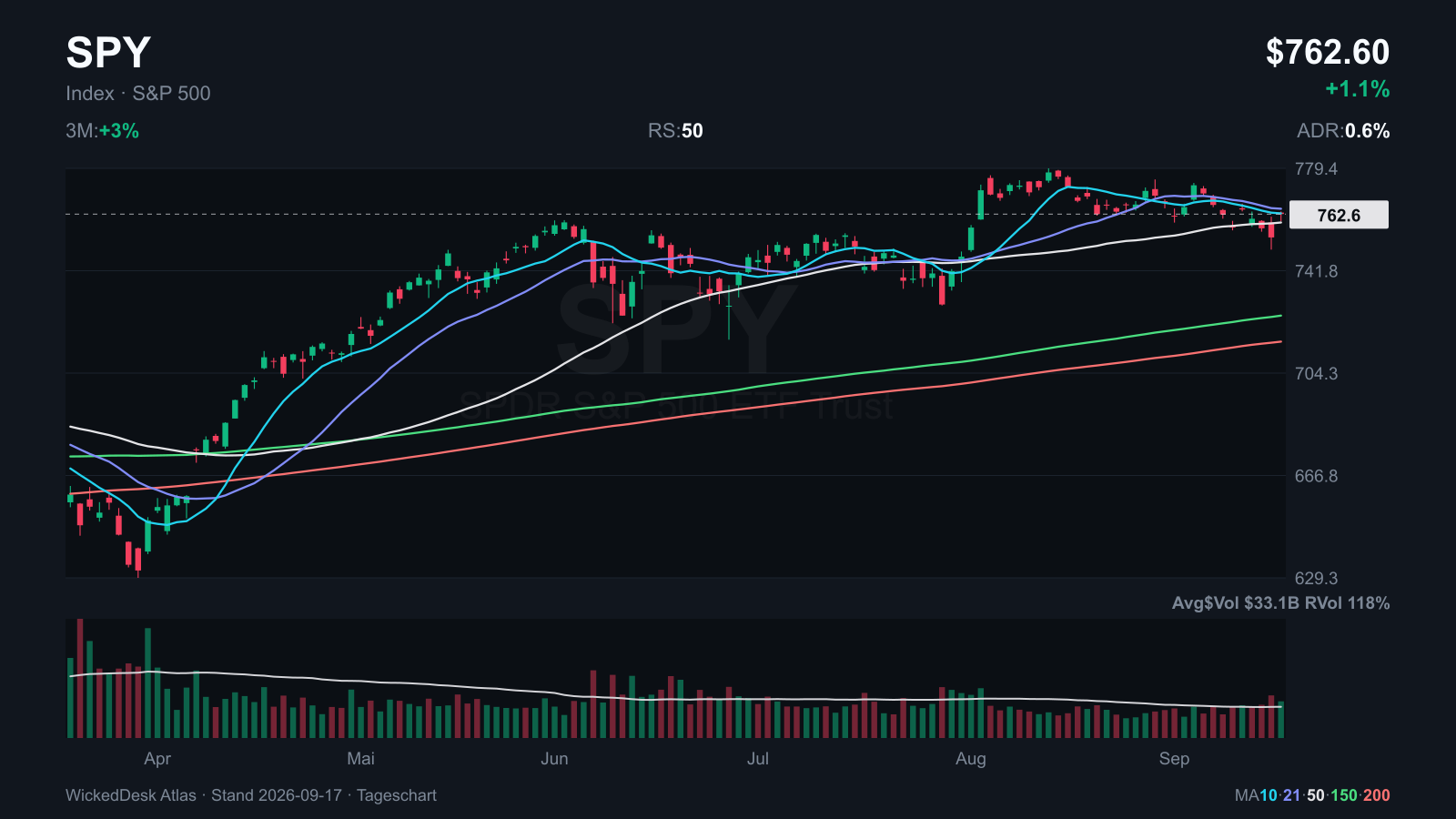Click the cyan 10 in the MA legend

coord(1269,795)
